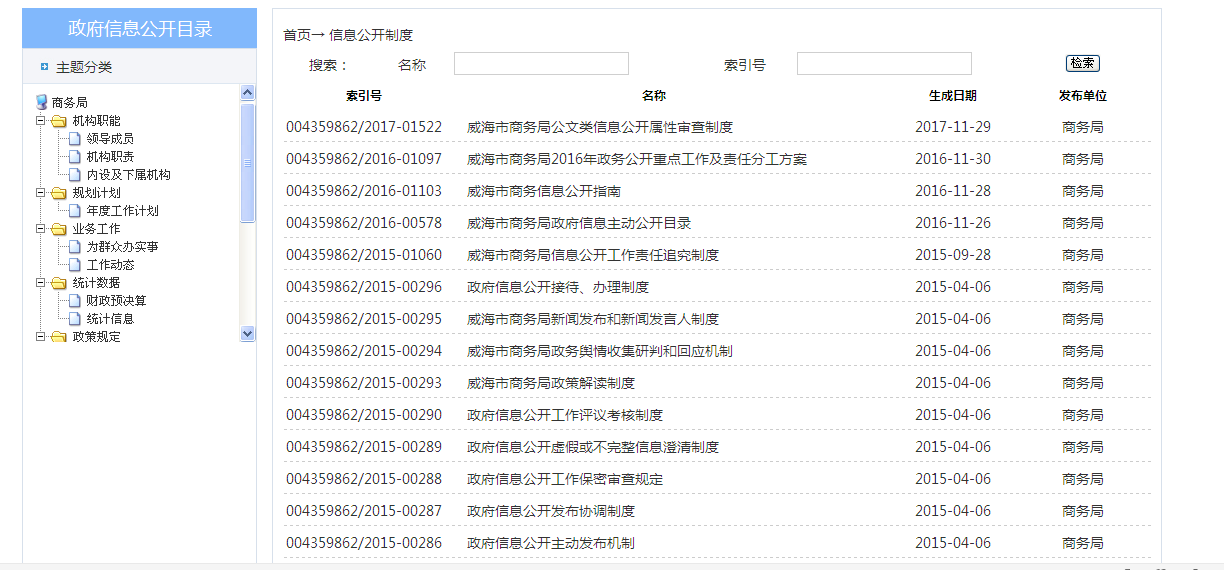Click the document icon beside 年度工作计划
Viewport: 1224px width, 570px height.
pyautogui.click(x=74, y=211)
